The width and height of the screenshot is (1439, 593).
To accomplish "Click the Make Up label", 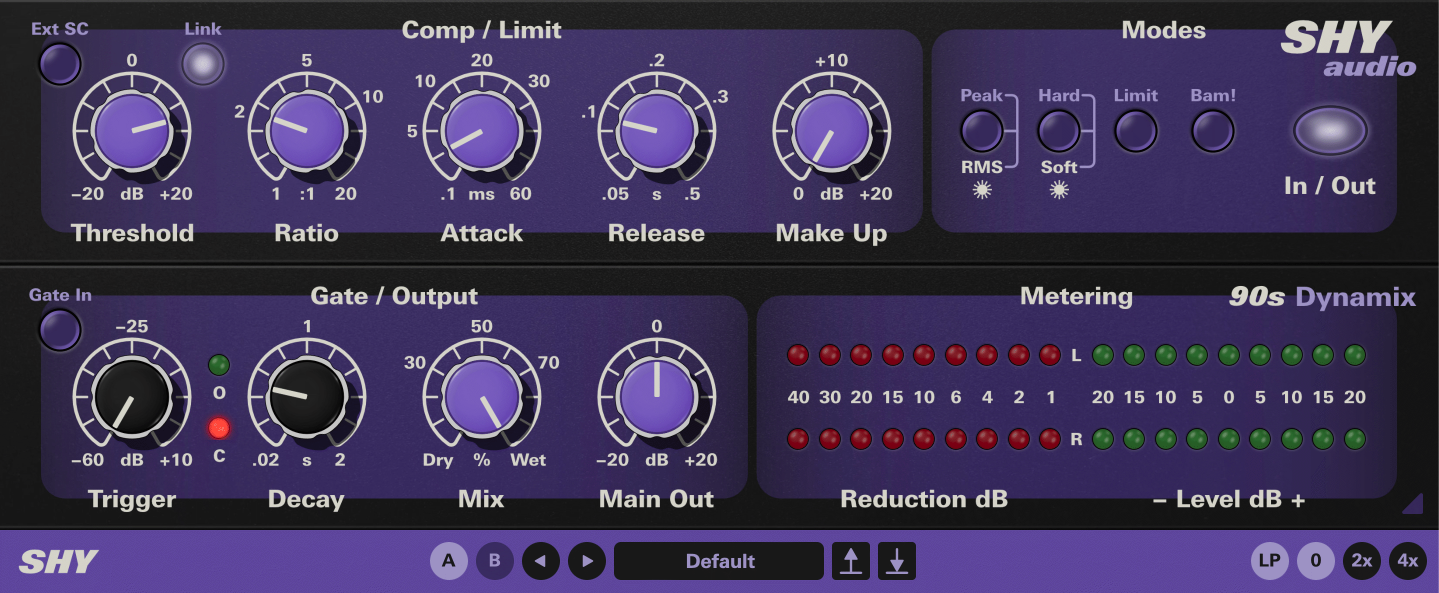I will click(x=831, y=234).
